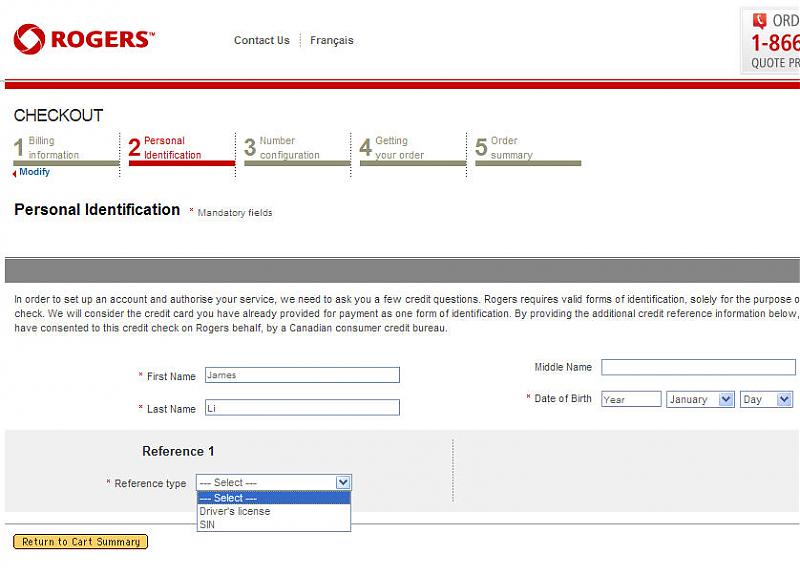This screenshot has height=576, width=800.
Task: Open the birth month dropdown
Action: (700, 399)
